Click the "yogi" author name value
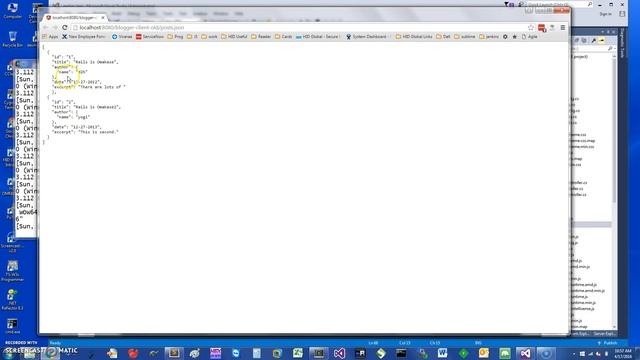The image size is (640, 360). (83, 117)
